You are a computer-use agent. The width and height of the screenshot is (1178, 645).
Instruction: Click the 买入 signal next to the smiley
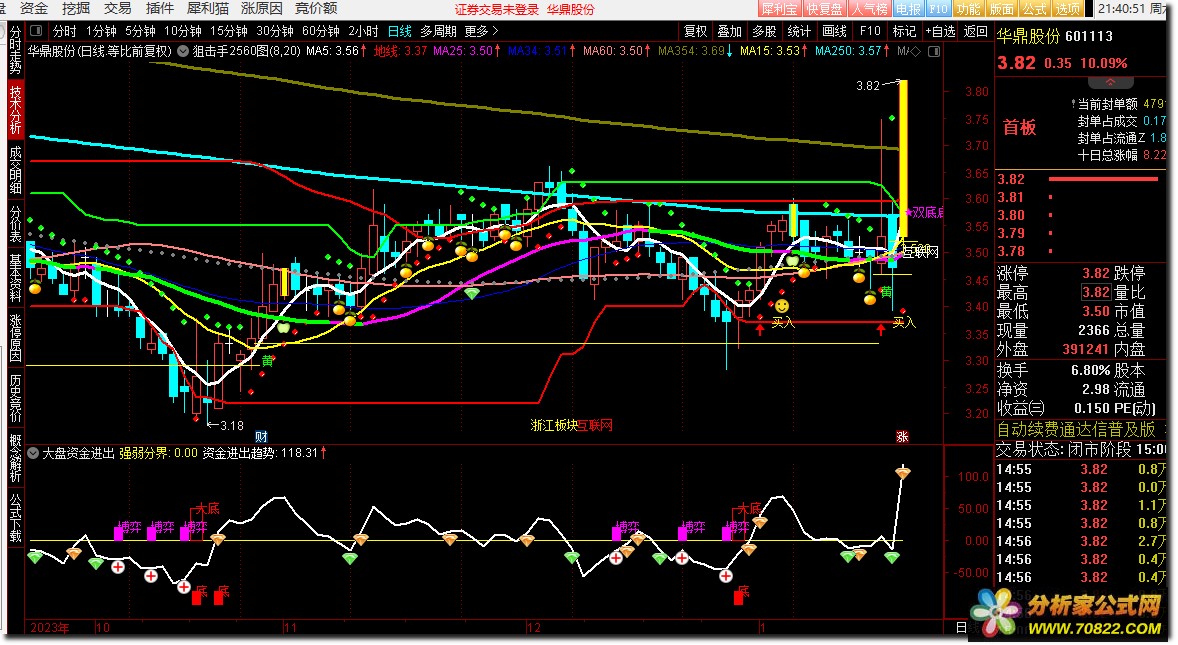783,322
